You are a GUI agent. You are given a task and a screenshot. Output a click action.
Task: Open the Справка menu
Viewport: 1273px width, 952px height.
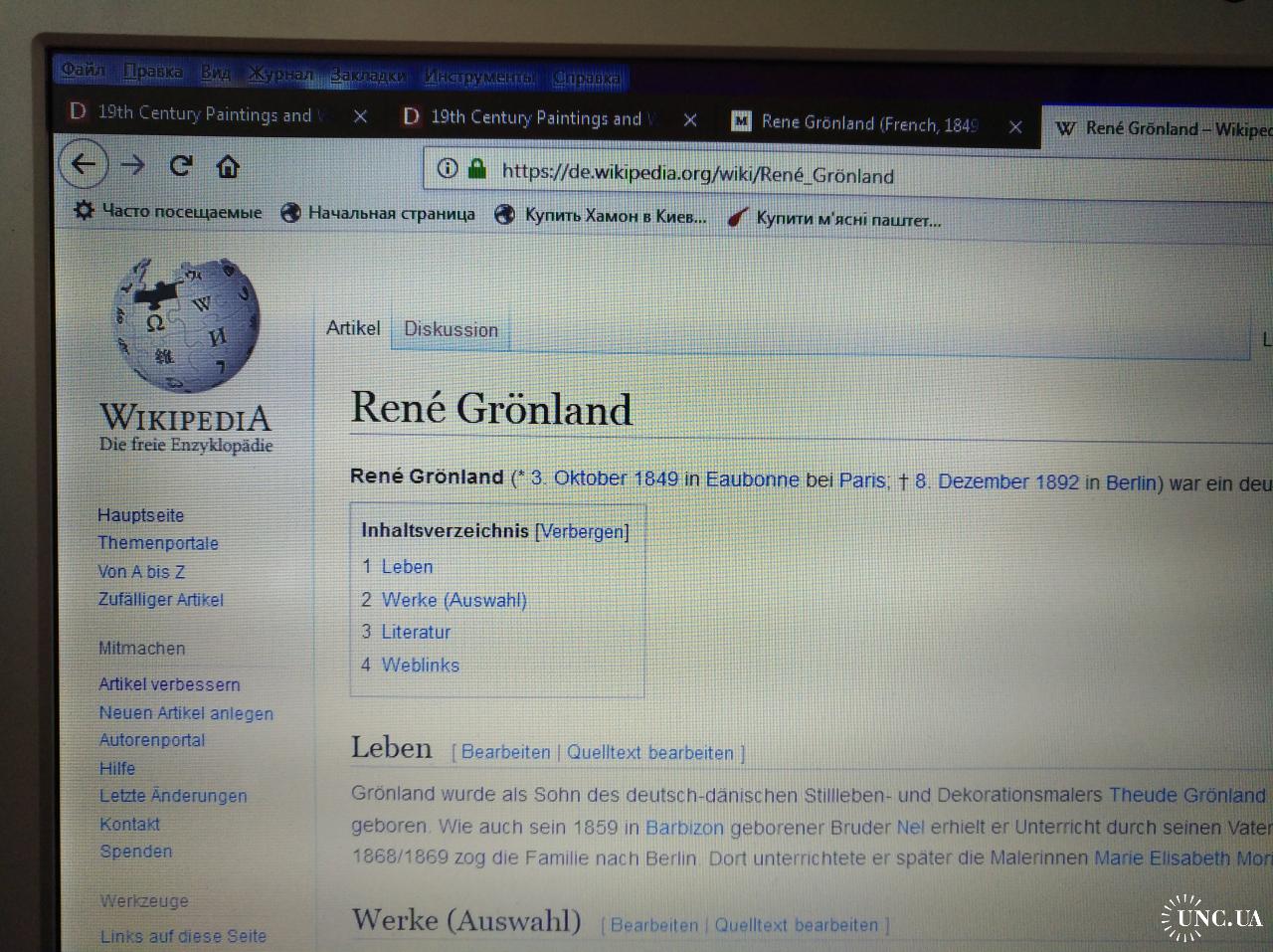[587, 78]
